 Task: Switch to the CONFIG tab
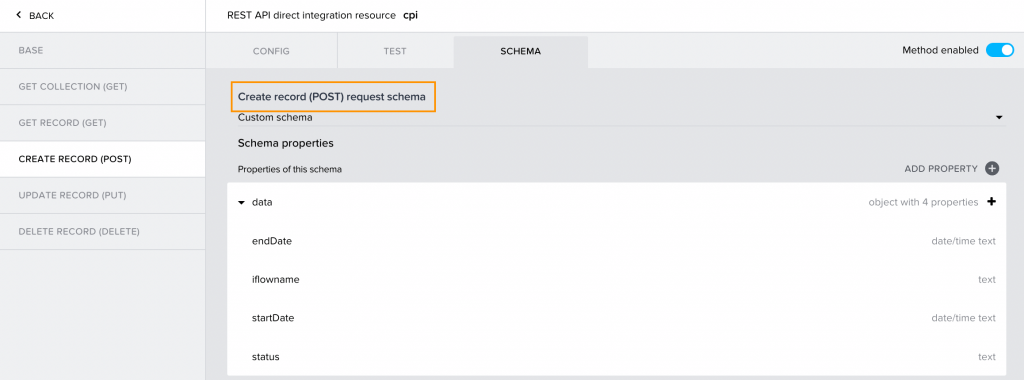pos(271,52)
